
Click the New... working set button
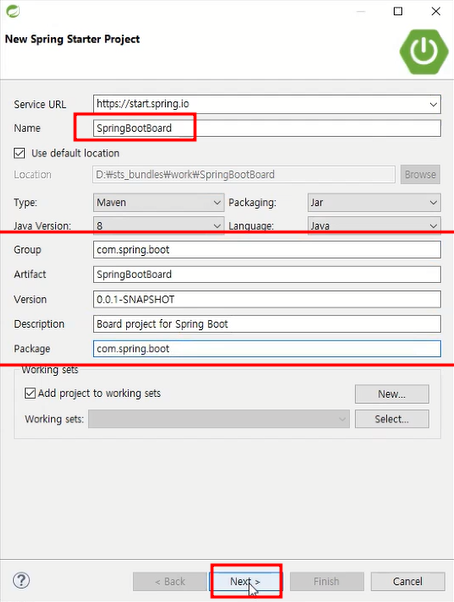pos(391,394)
